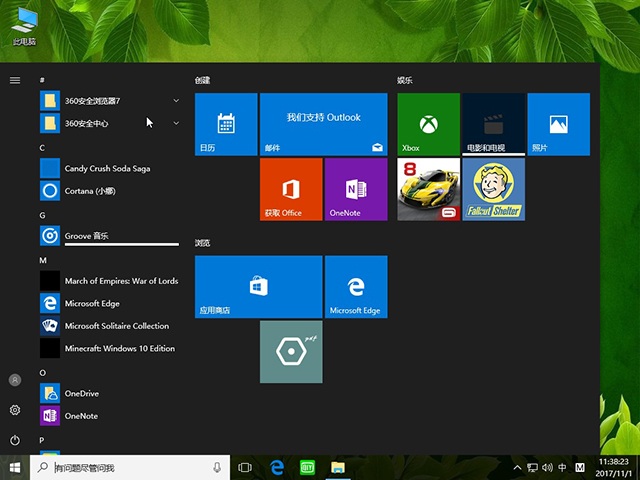Click the Windows Start button
Screen dimensions: 640x480
click(x=15, y=467)
